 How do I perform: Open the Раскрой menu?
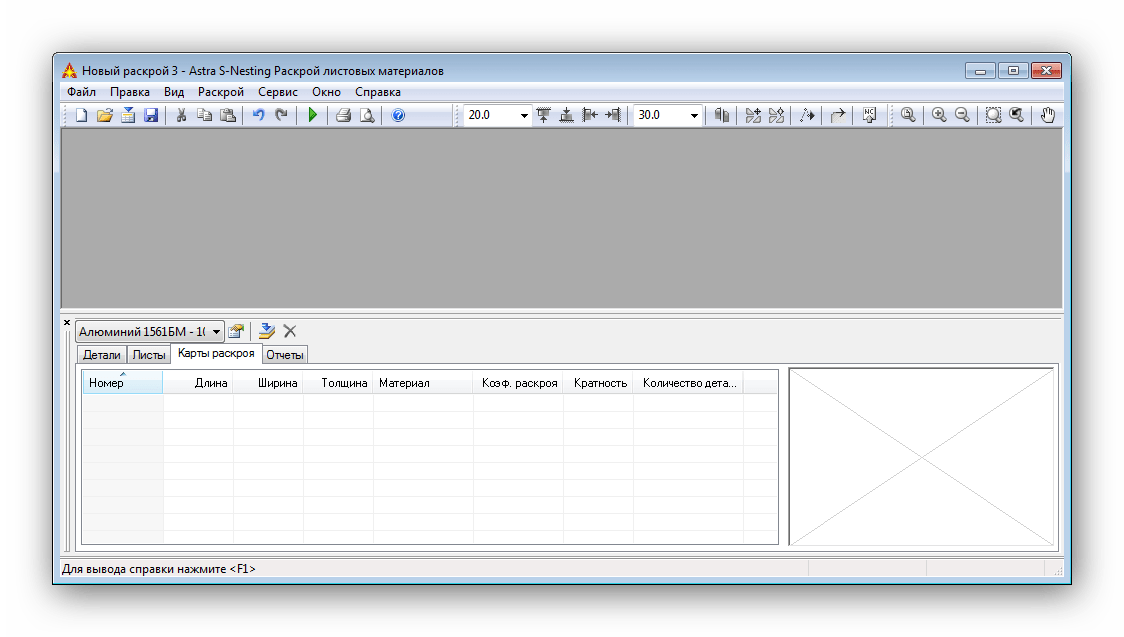[x=220, y=92]
